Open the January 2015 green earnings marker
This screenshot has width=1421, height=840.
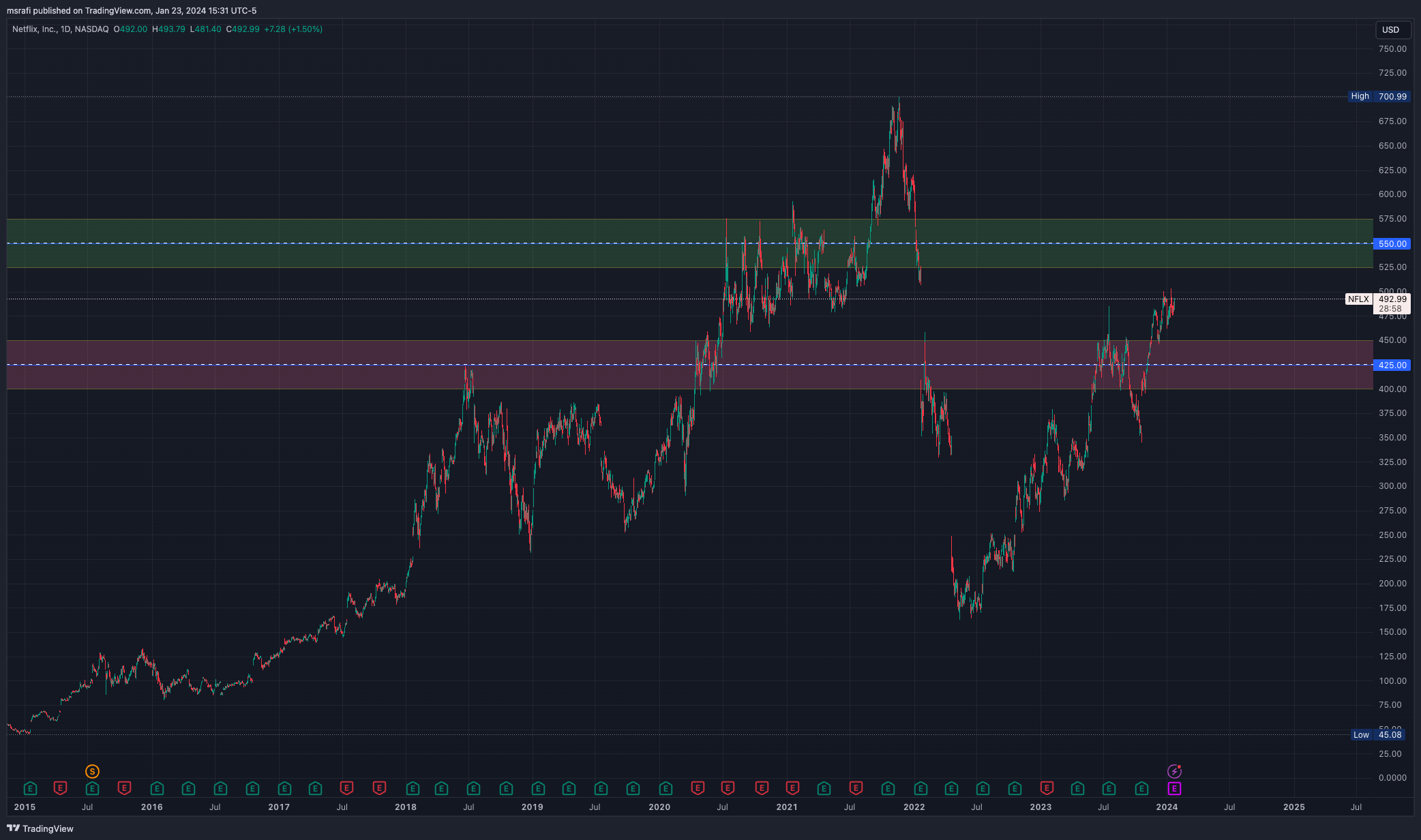click(30, 789)
